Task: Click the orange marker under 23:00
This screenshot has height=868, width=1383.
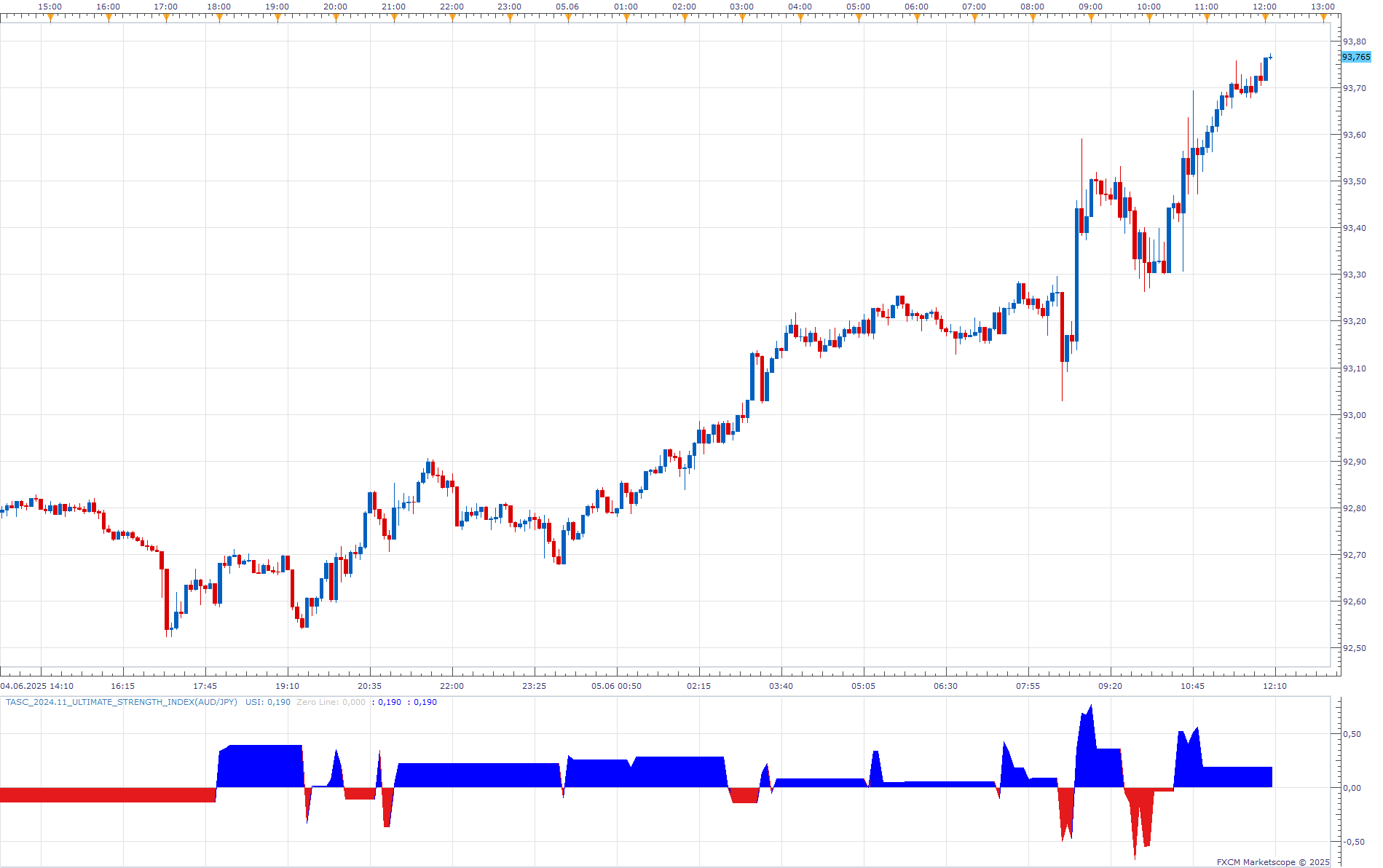Action: point(510,18)
